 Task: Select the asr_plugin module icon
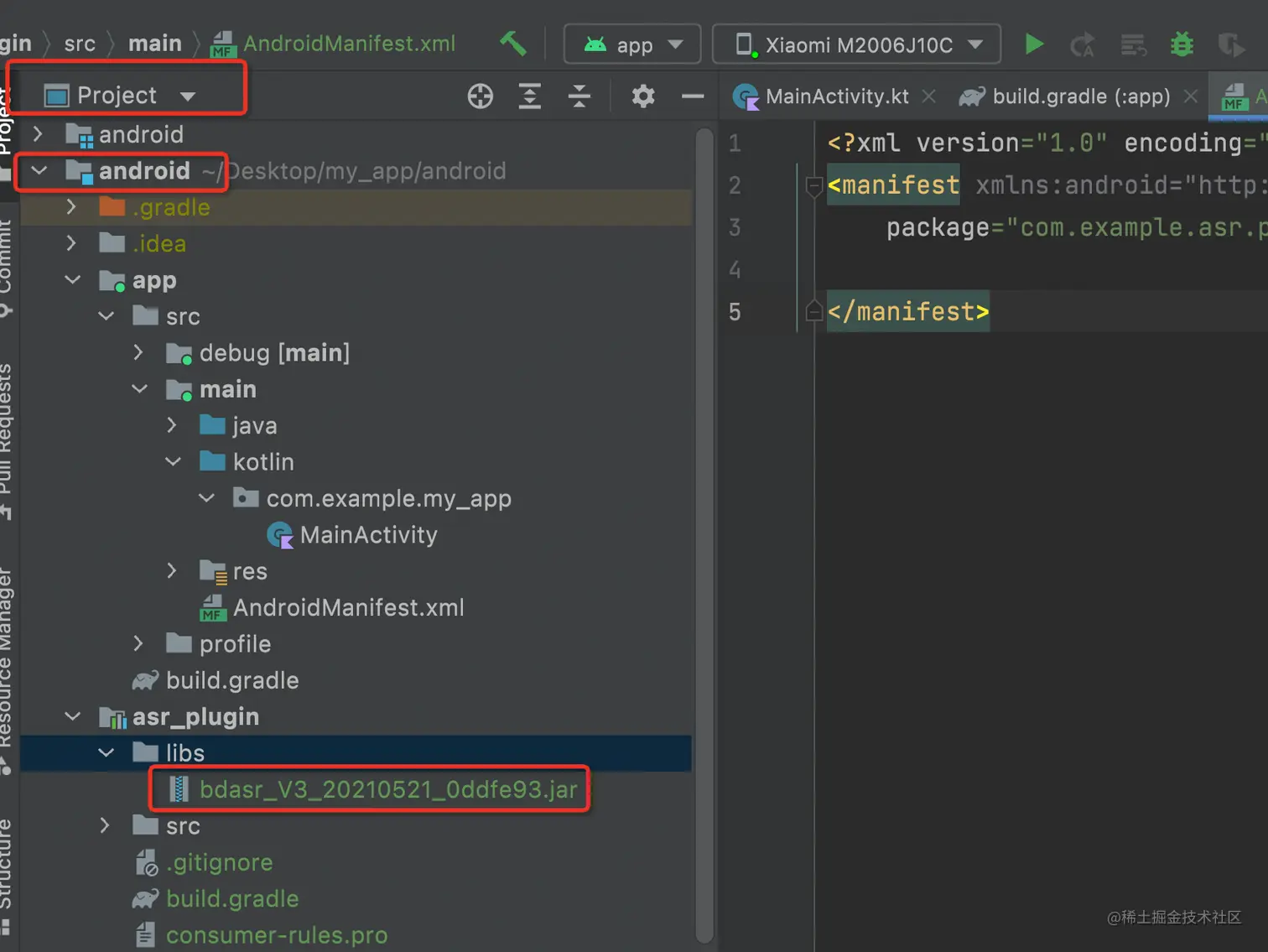[x=112, y=717]
